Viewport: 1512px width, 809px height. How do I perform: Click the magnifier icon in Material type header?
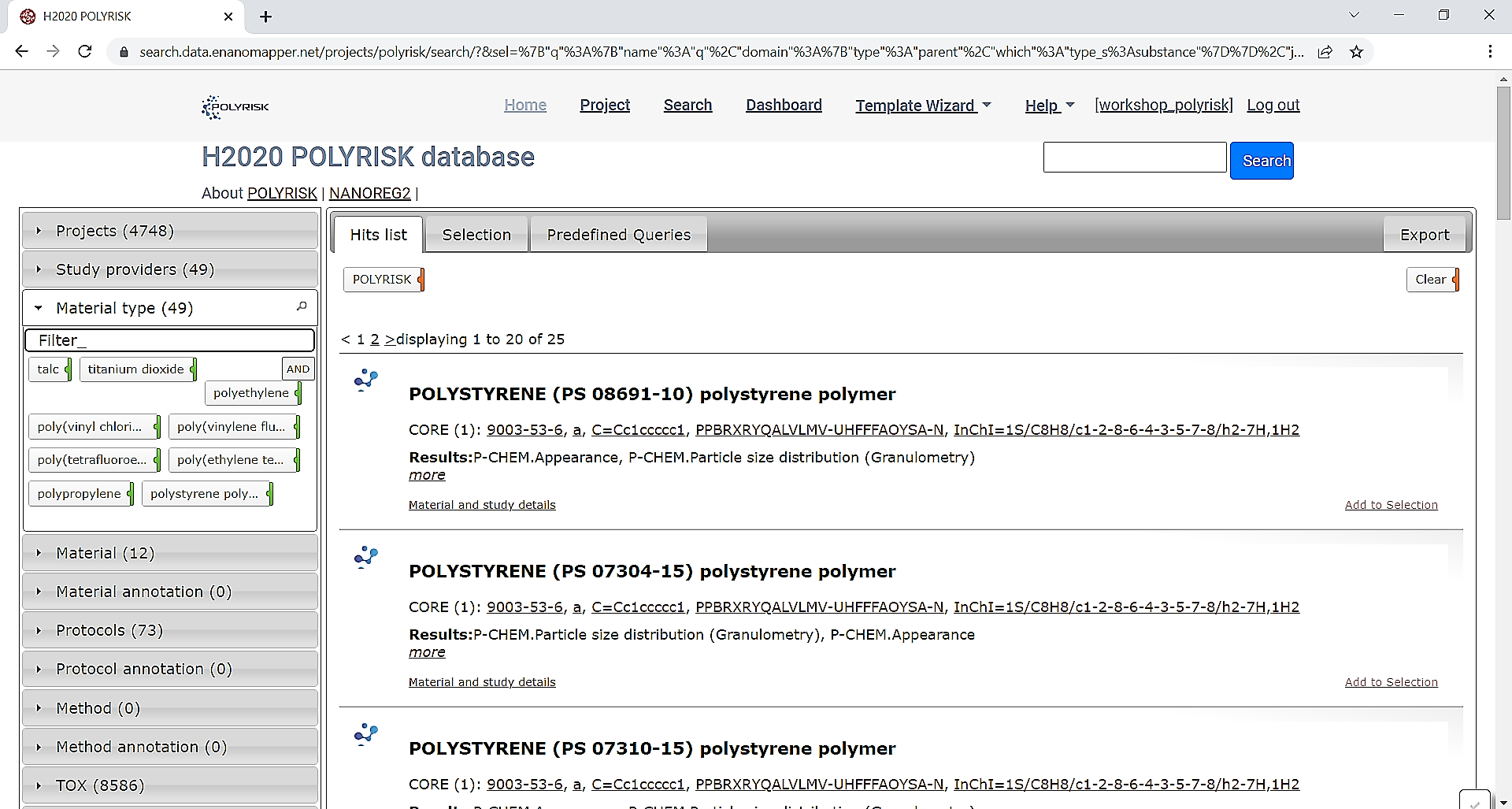click(x=301, y=306)
